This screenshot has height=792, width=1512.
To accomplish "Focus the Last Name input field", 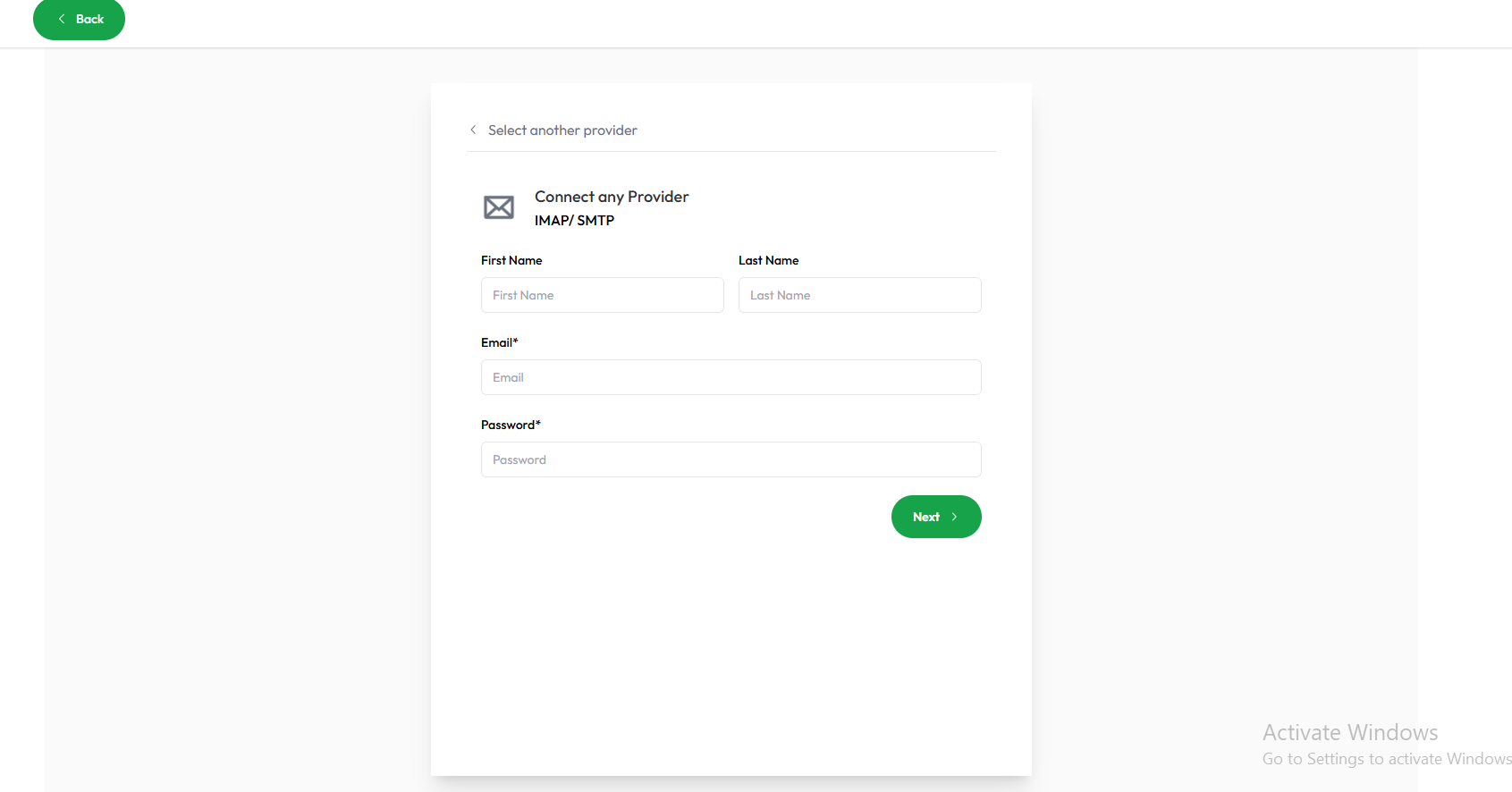I will pyautogui.click(x=859, y=295).
